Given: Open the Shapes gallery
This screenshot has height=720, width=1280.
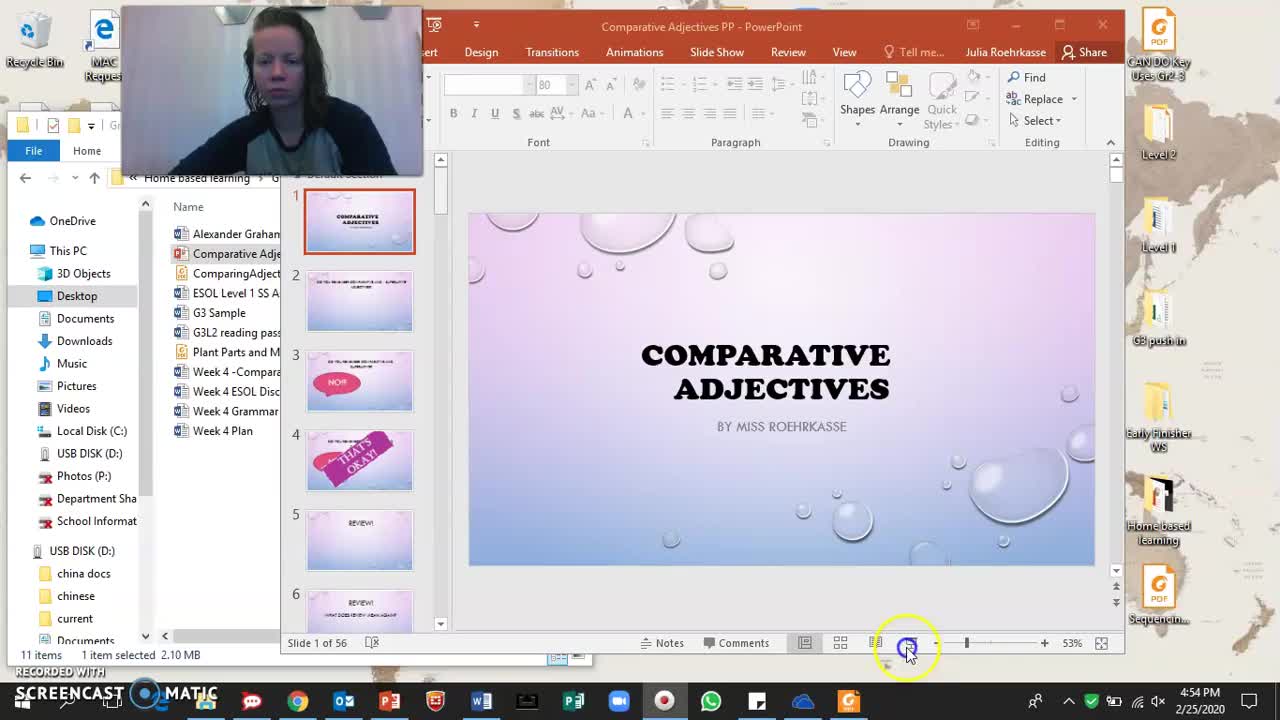Looking at the screenshot, I should pos(857,99).
